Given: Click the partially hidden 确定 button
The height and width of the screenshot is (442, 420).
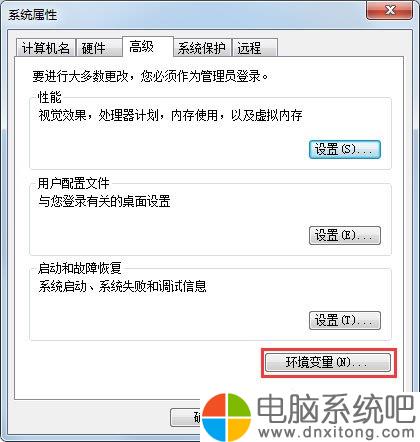Looking at the screenshot, I should coord(186,417).
